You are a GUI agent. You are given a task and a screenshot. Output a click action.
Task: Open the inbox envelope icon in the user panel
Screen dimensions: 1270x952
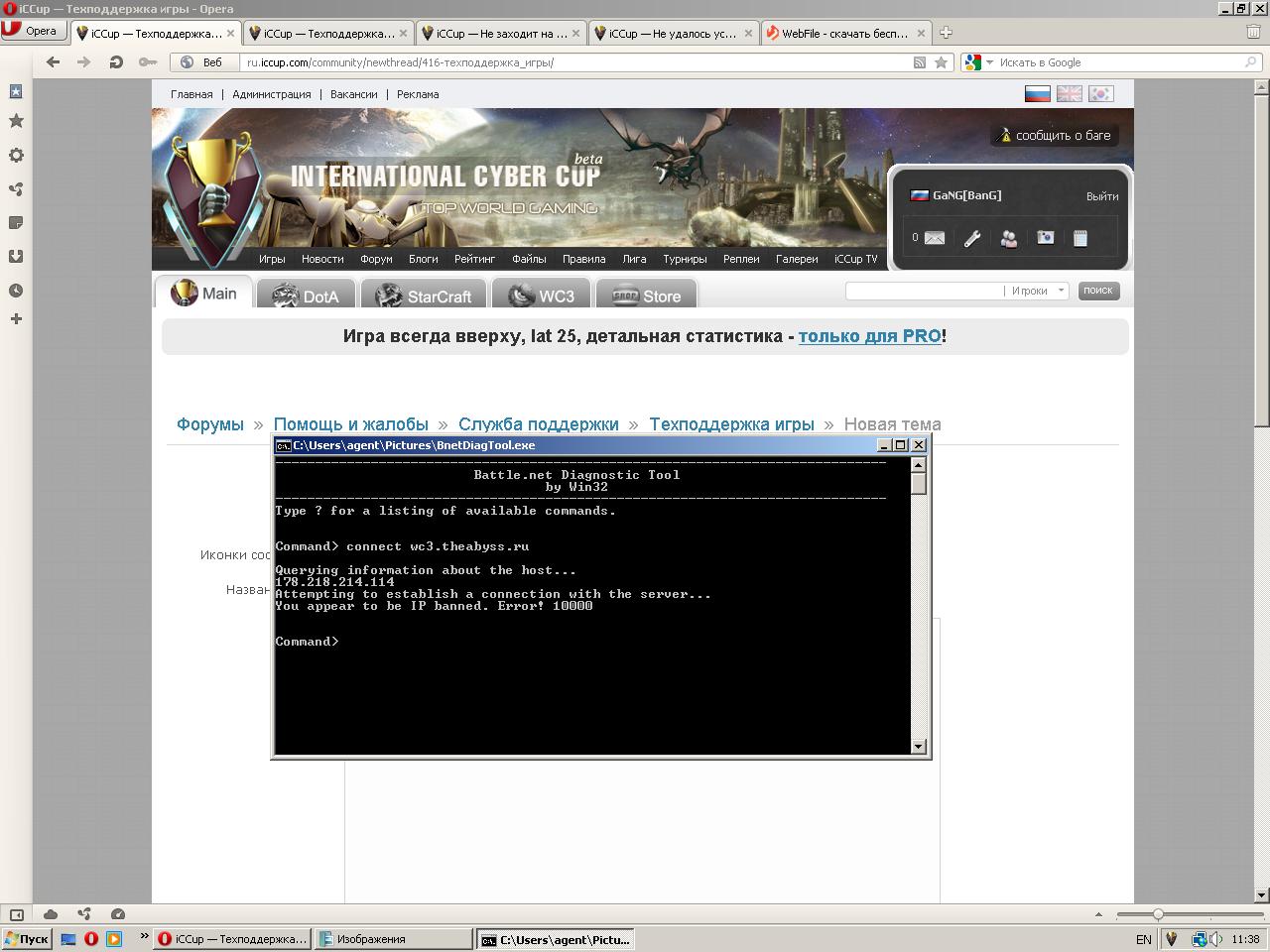(934, 238)
